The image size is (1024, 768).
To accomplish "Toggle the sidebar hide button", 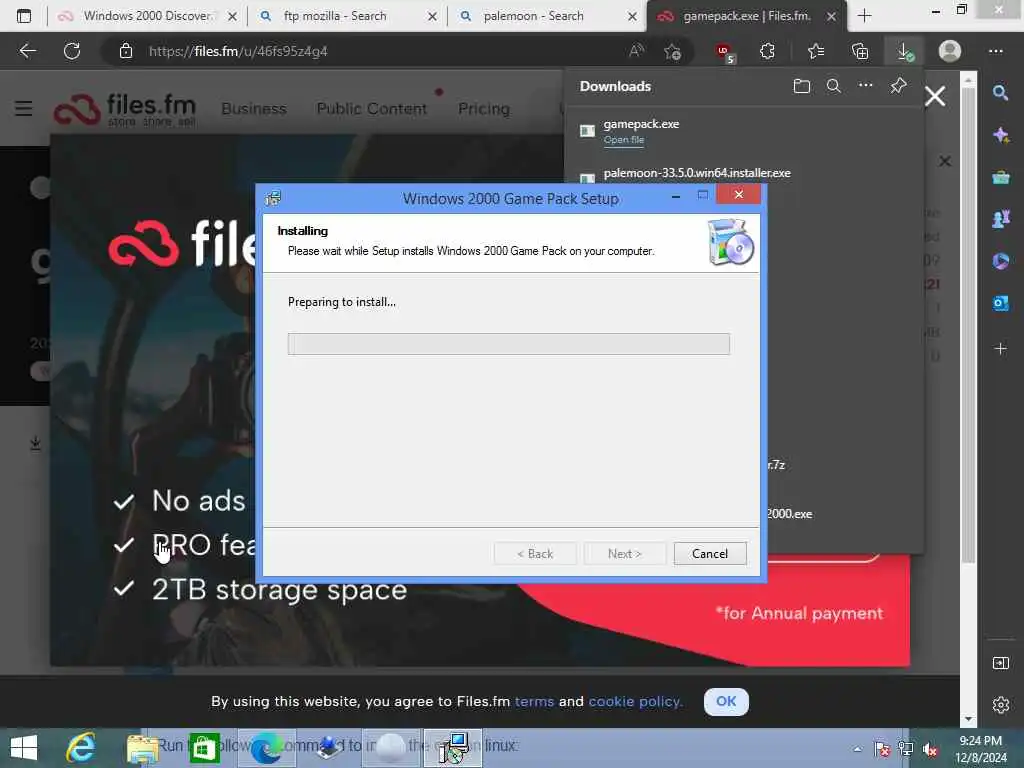I will pos(1000,664).
